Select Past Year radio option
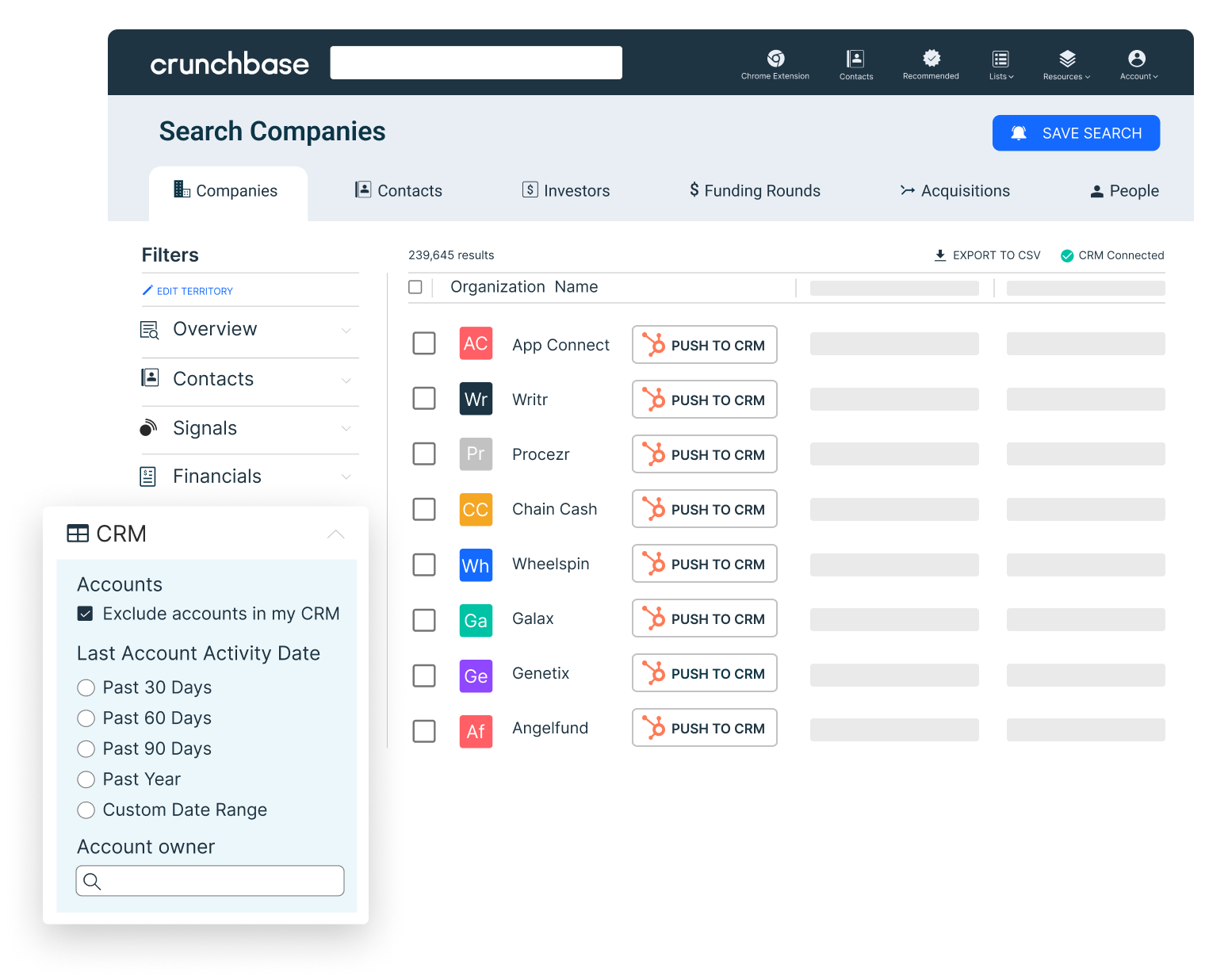The height and width of the screenshot is (980, 1228). coord(86,779)
